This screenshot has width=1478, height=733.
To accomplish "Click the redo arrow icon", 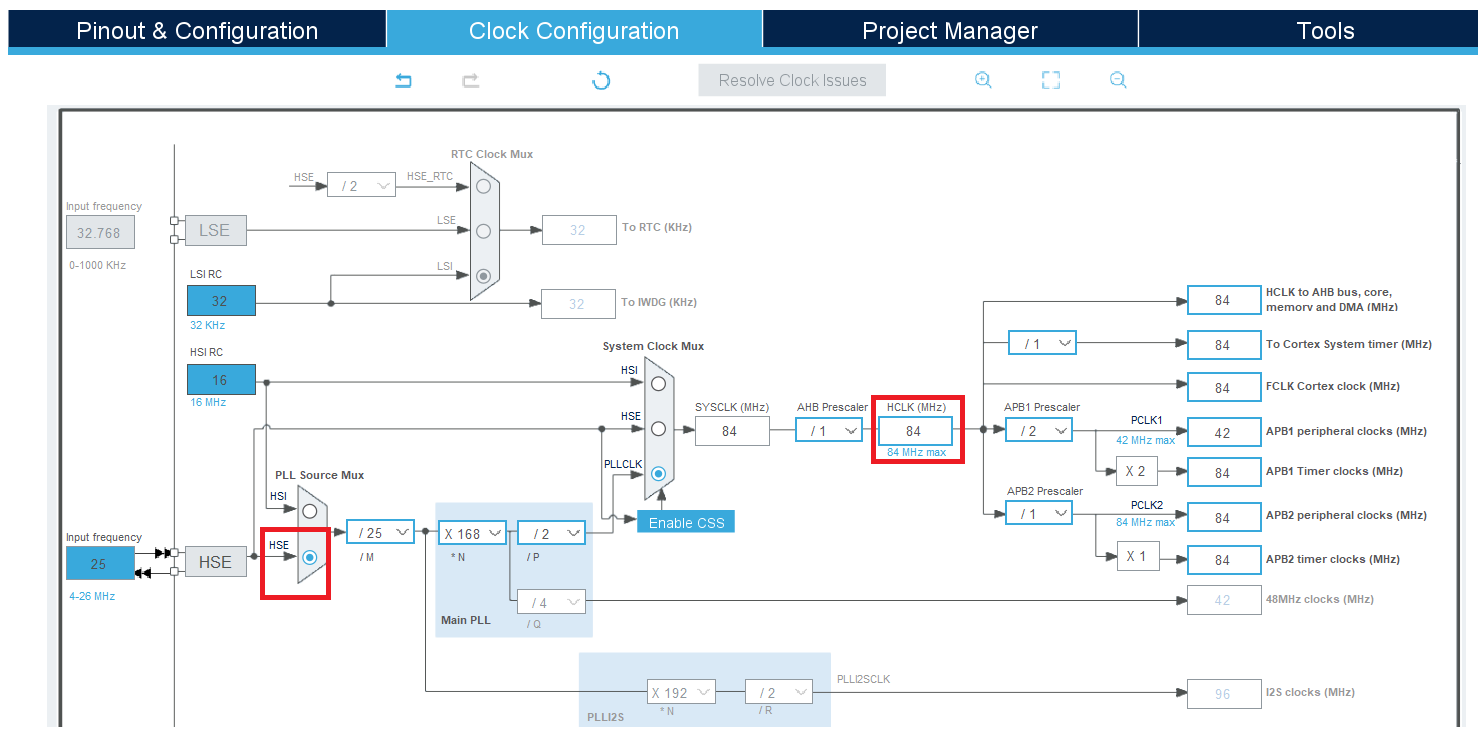I will pyautogui.click(x=470, y=81).
